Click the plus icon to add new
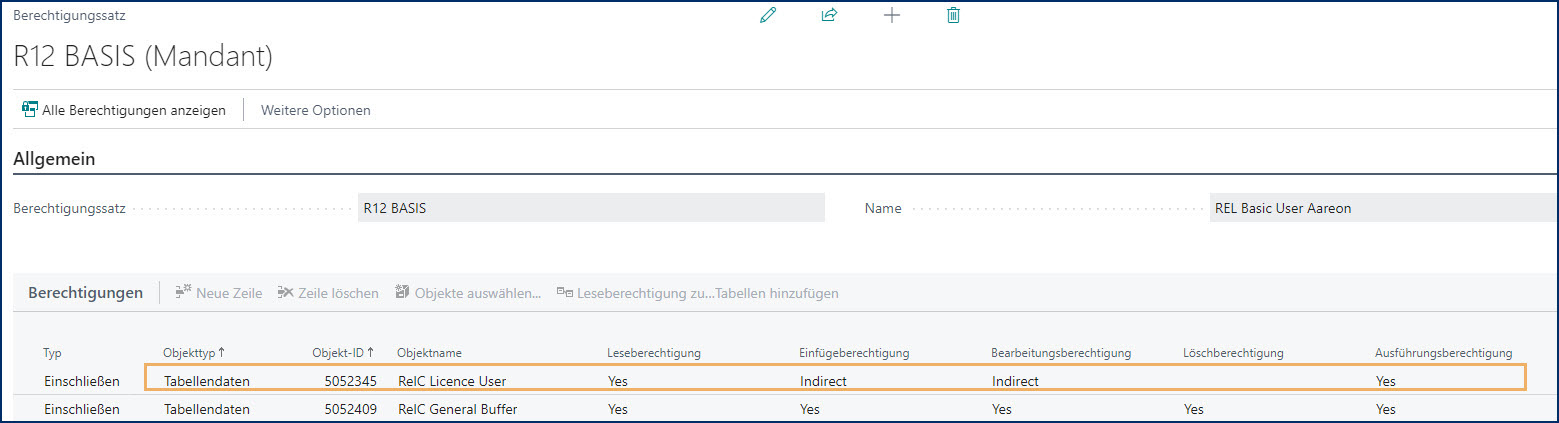This screenshot has width=1559, height=423. (892, 15)
